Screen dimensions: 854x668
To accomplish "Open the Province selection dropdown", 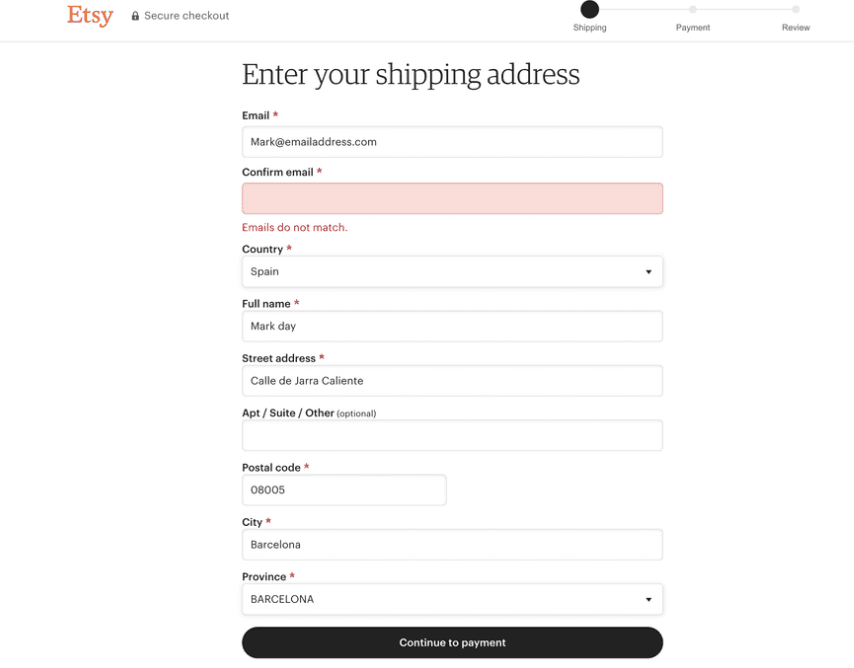I will coord(452,598).
